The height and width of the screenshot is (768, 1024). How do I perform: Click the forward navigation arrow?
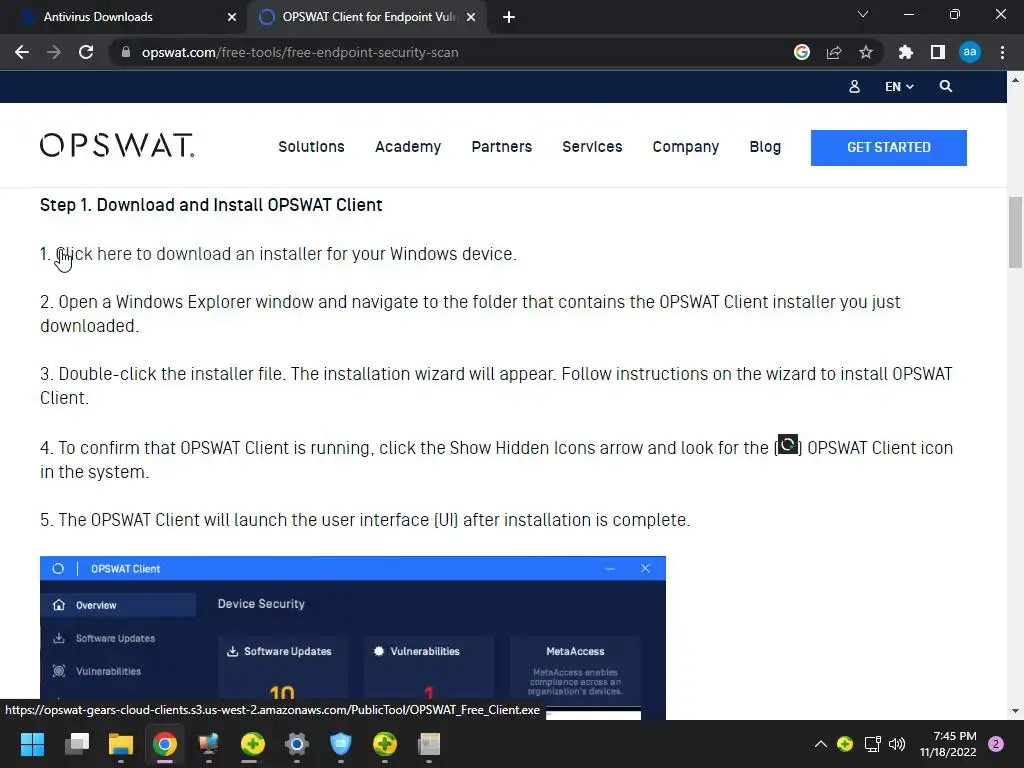(54, 52)
